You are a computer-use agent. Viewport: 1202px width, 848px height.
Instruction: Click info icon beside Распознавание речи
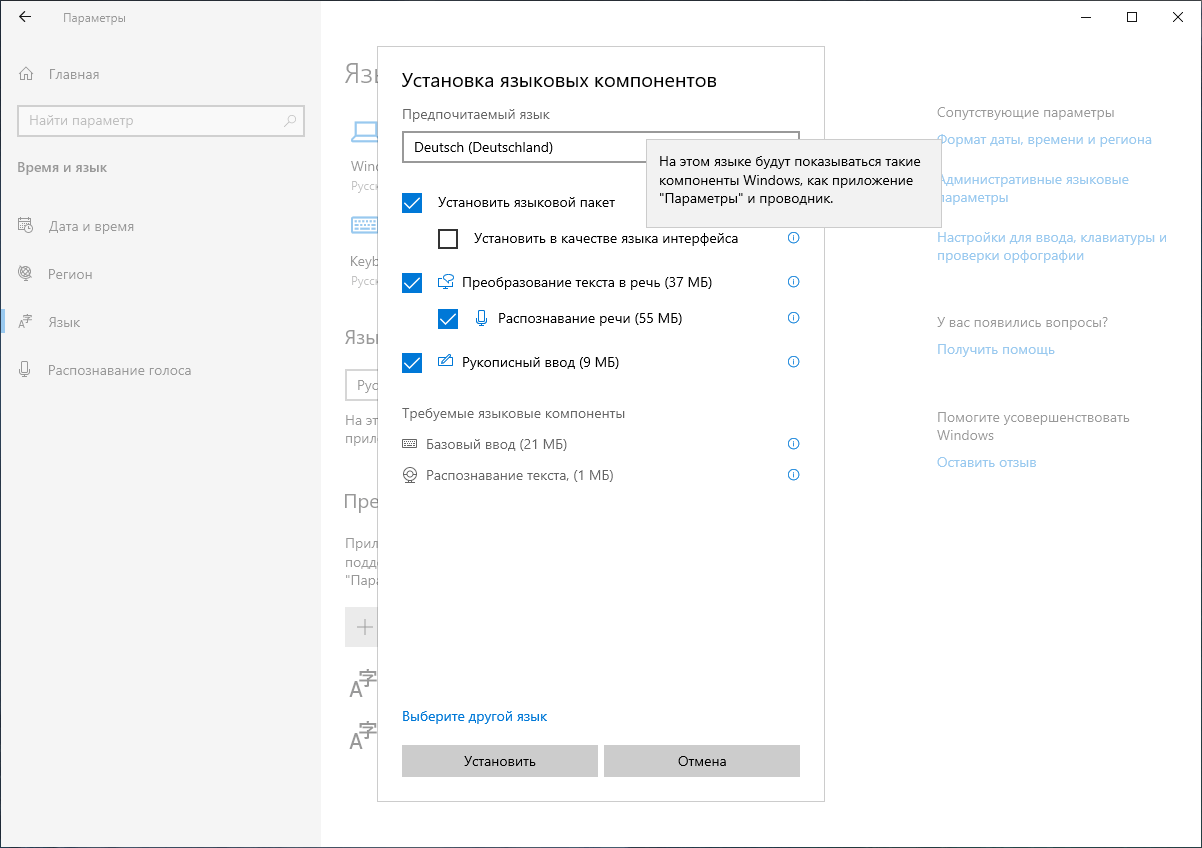(794, 318)
